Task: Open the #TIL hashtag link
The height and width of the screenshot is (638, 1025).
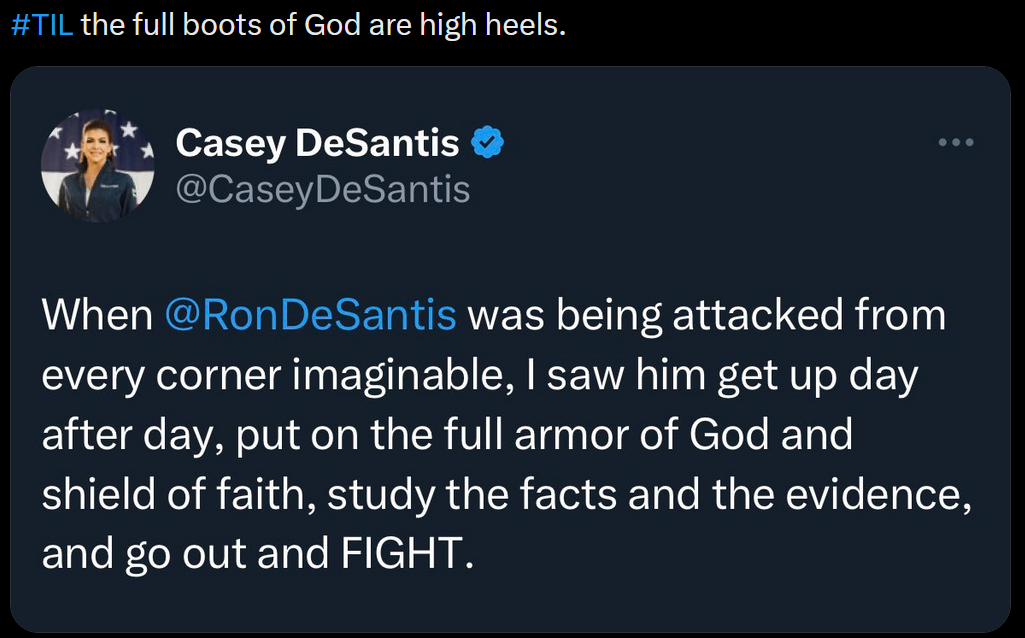Action: [x=42, y=25]
